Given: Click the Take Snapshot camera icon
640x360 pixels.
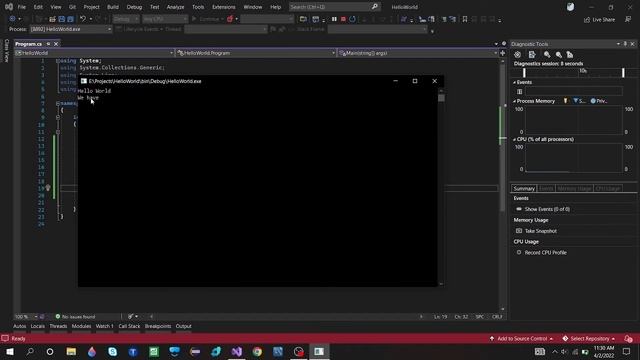Looking at the screenshot, I should tap(519, 231).
